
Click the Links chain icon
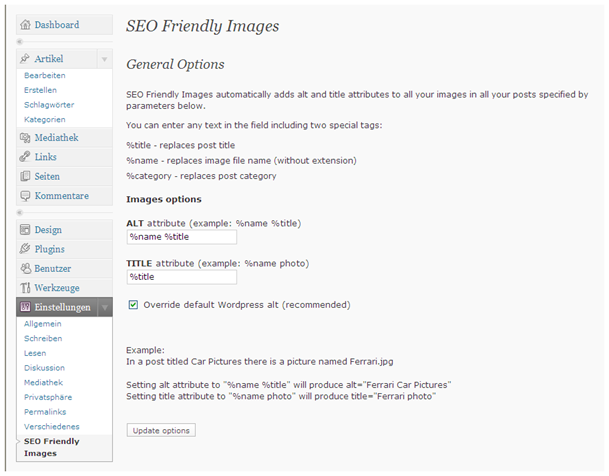[x=25, y=157]
